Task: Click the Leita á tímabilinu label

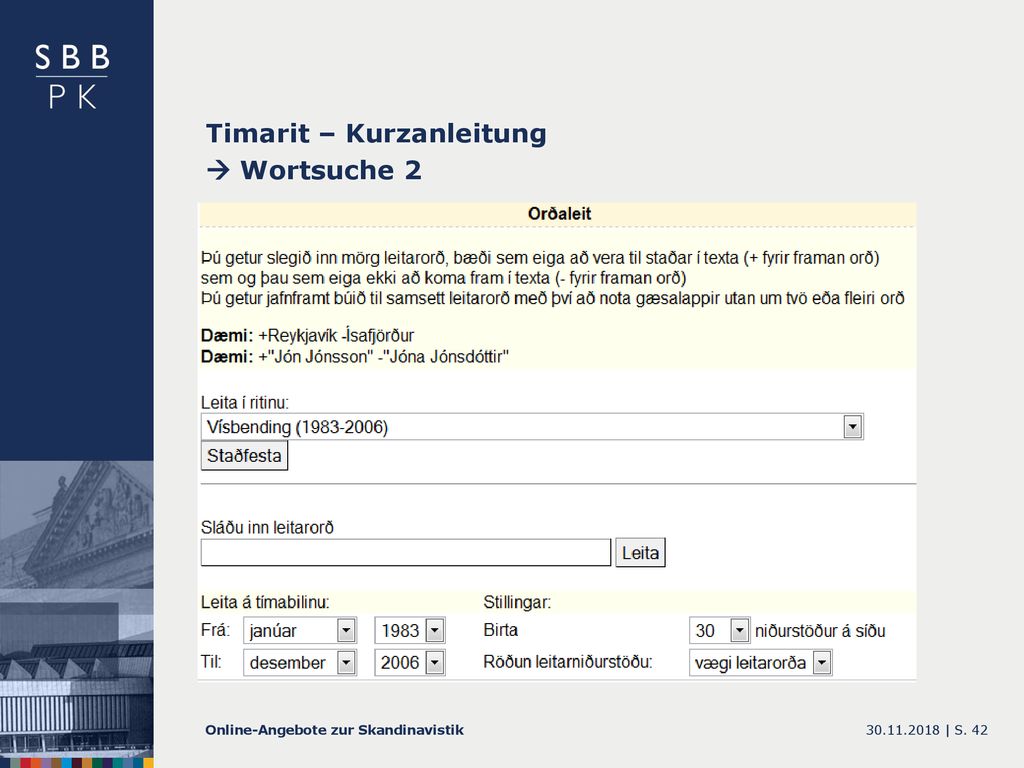Action: pyautogui.click(x=265, y=602)
